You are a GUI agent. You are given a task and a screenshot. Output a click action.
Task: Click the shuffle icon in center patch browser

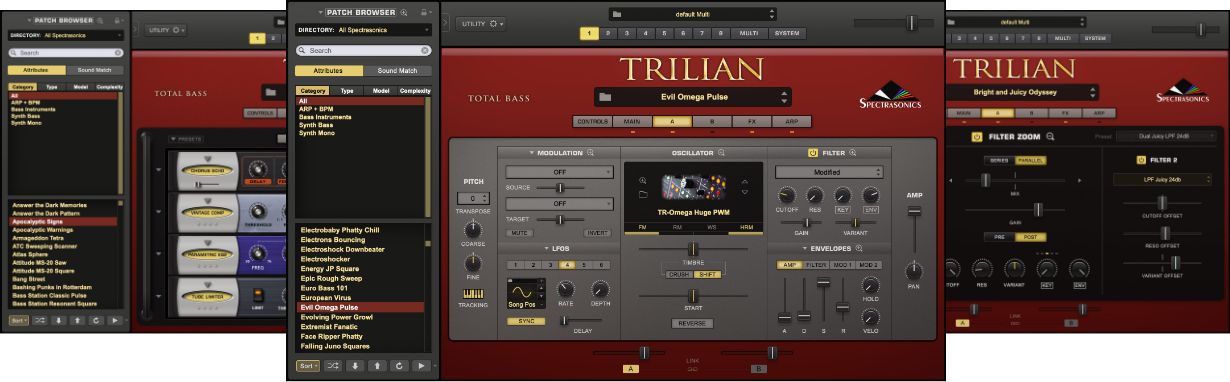(x=334, y=366)
